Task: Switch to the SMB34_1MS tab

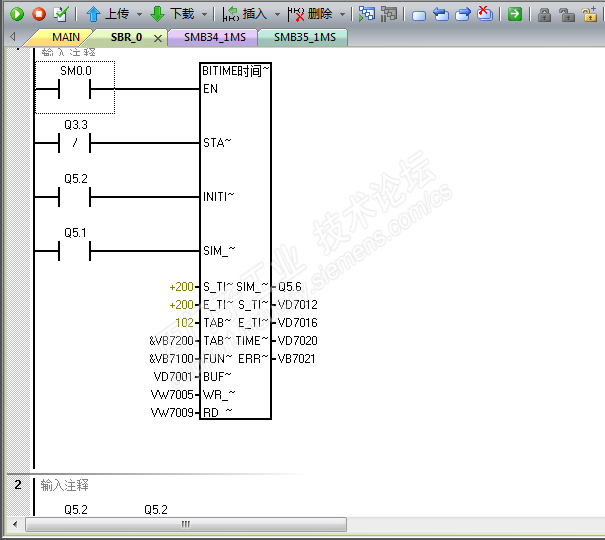Action: coord(215,37)
